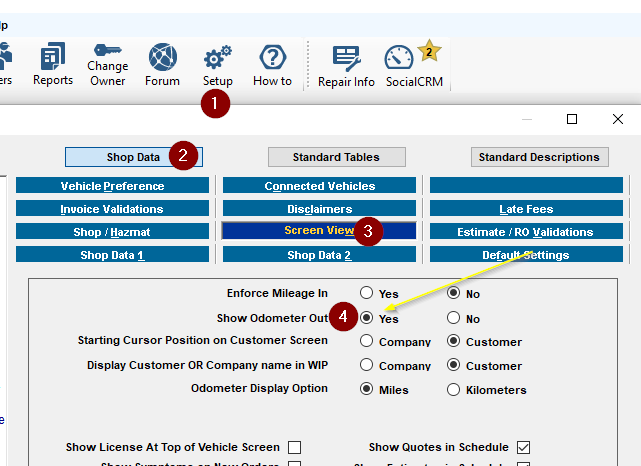Close the setup window
Viewport: 641px width, 466px height.
(618, 119)
